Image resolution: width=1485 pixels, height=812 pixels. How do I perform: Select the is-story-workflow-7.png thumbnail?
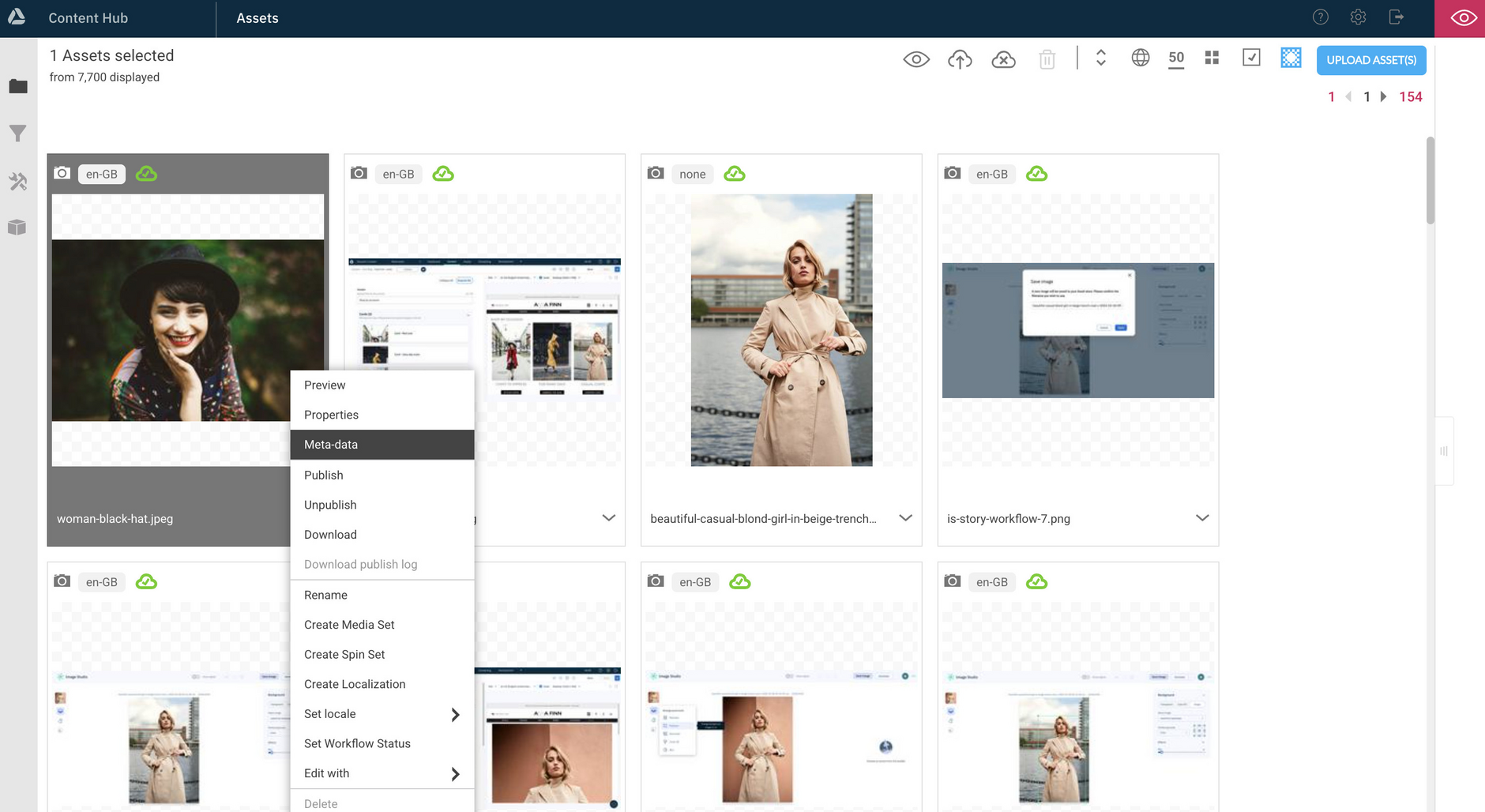(x=1078, y=330)
